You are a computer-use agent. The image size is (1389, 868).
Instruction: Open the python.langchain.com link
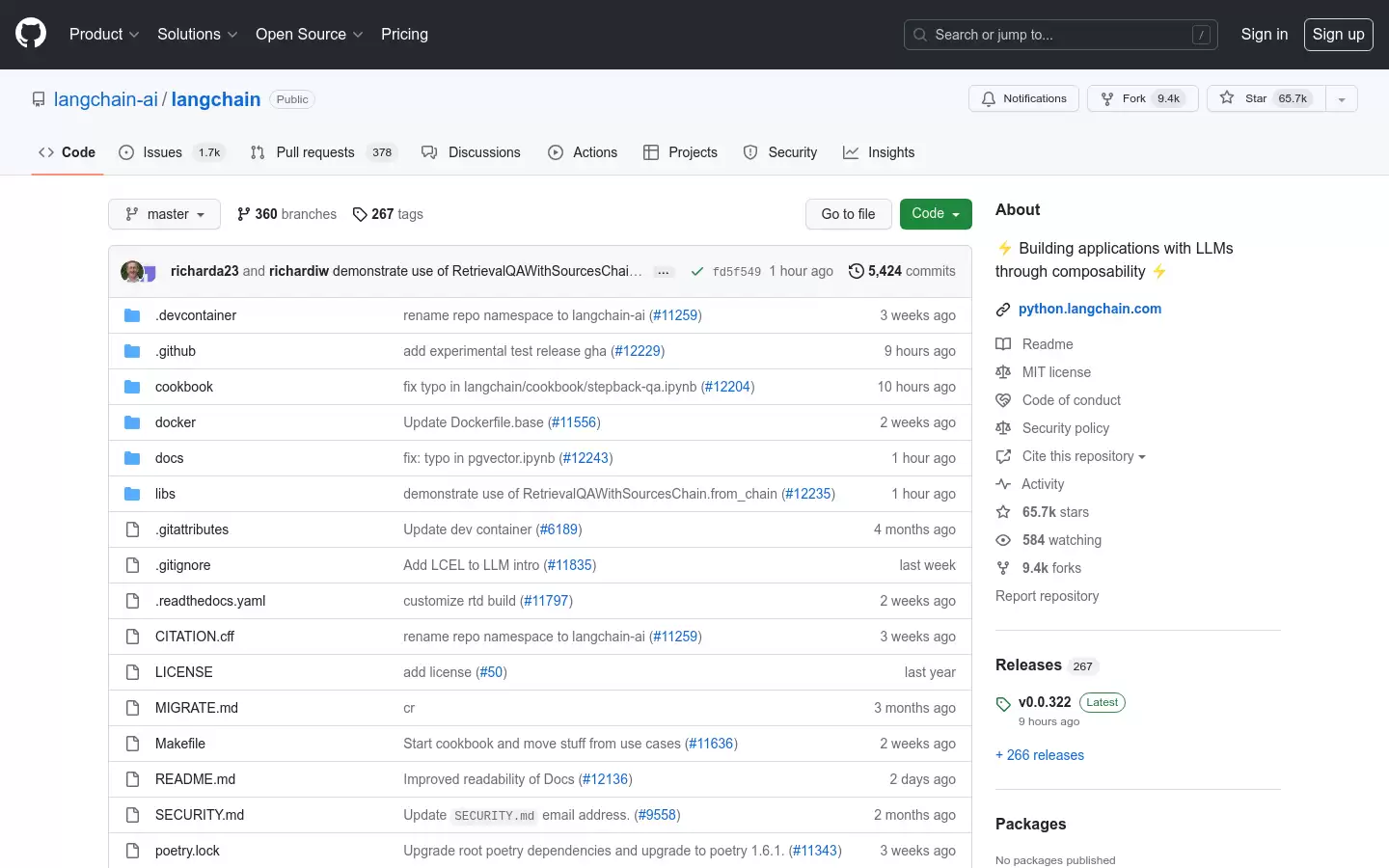pyautogui.click(x=1090, y=309)
